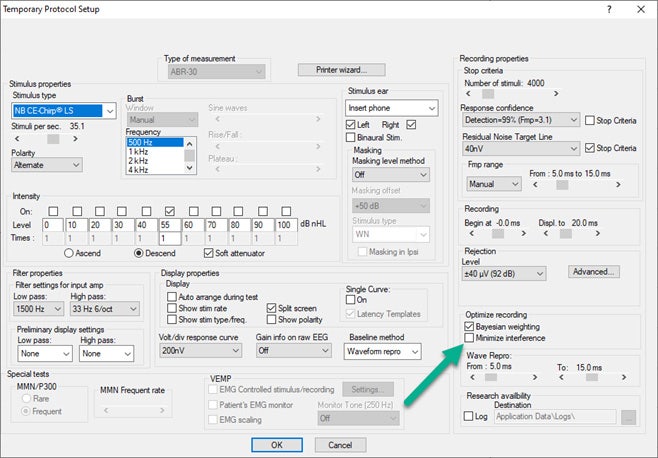Increase Number of stimuli with right arrow
The height and width of the screenshot is (458, 658).
pos(556,94)
